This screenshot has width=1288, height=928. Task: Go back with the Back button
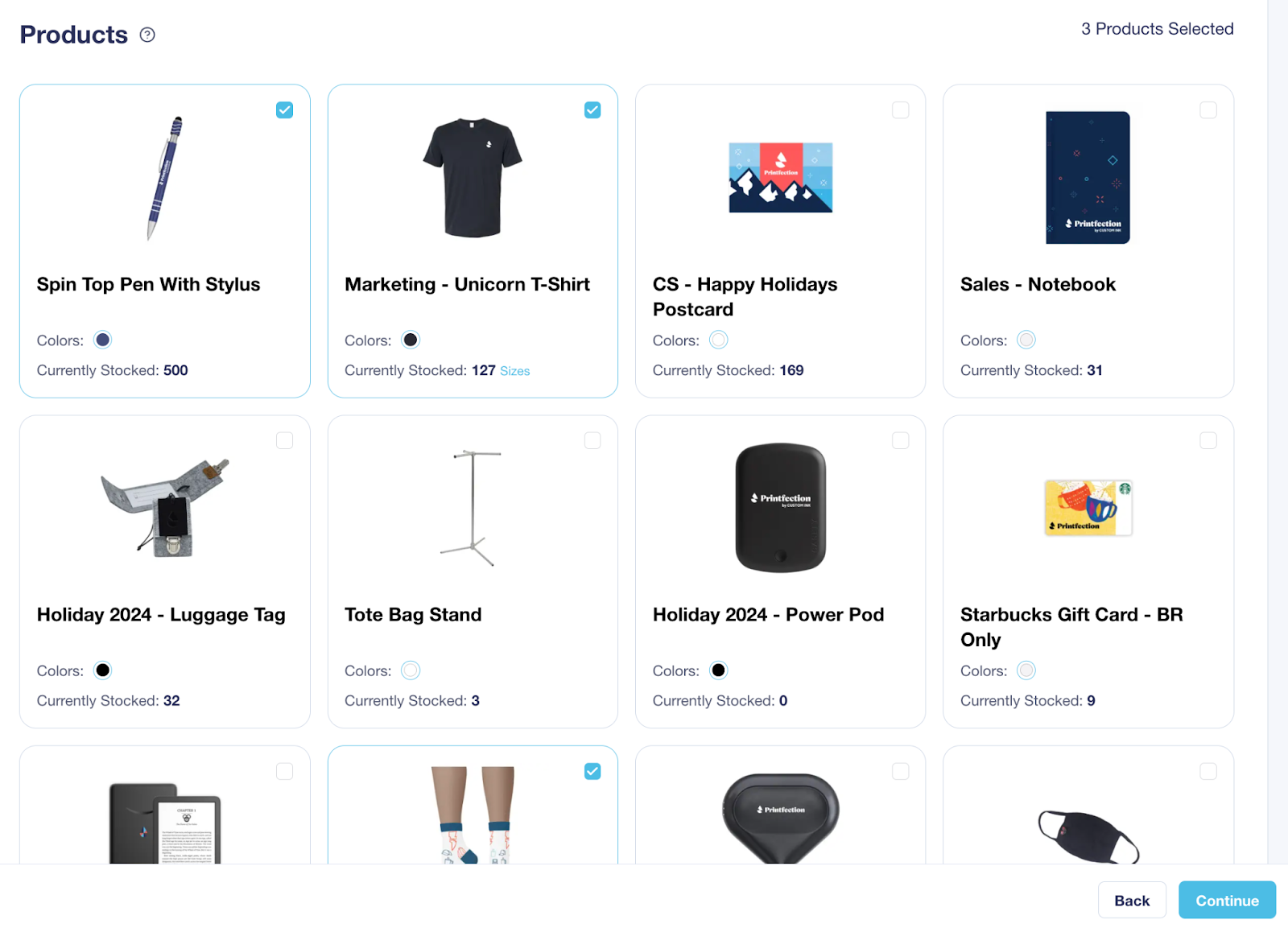(x=1132, y=900)
